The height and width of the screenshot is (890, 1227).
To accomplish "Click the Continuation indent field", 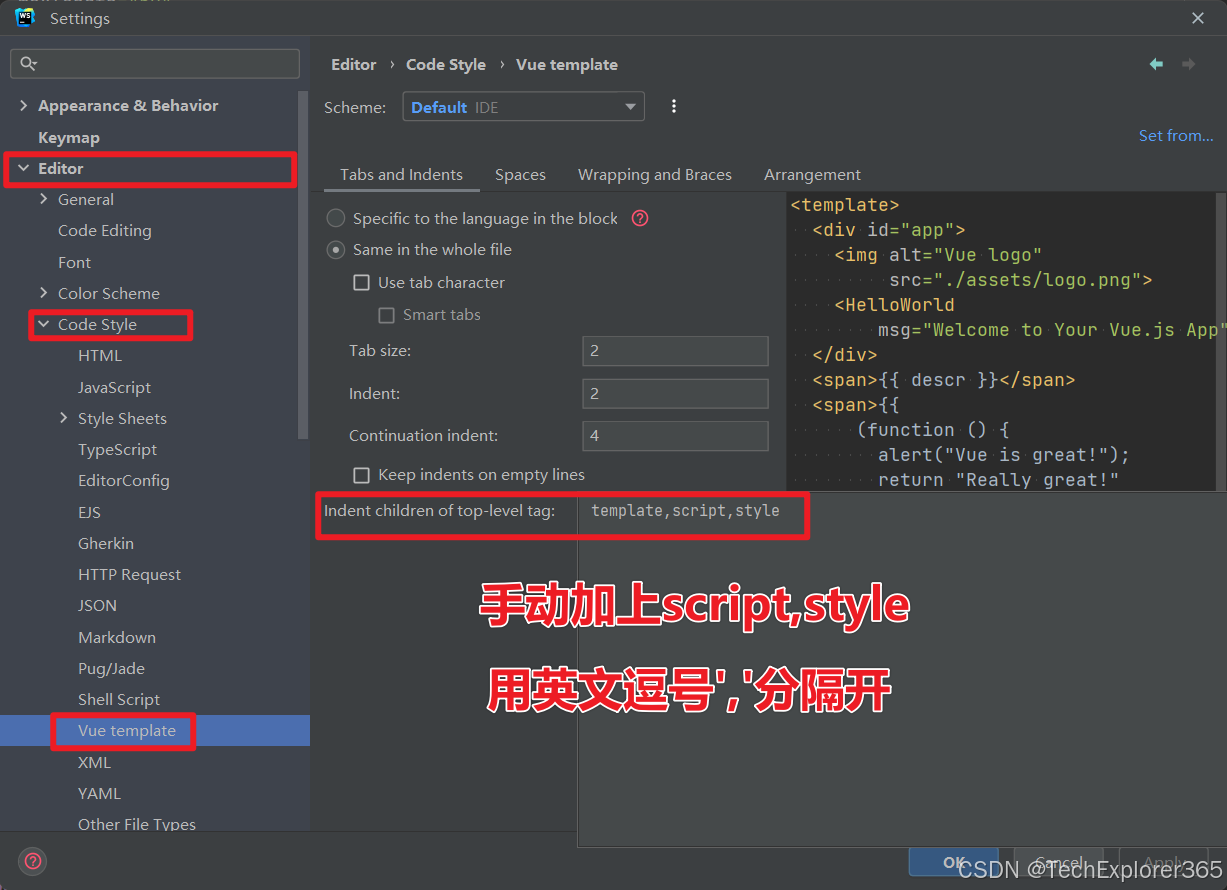I will pos(675,436).
